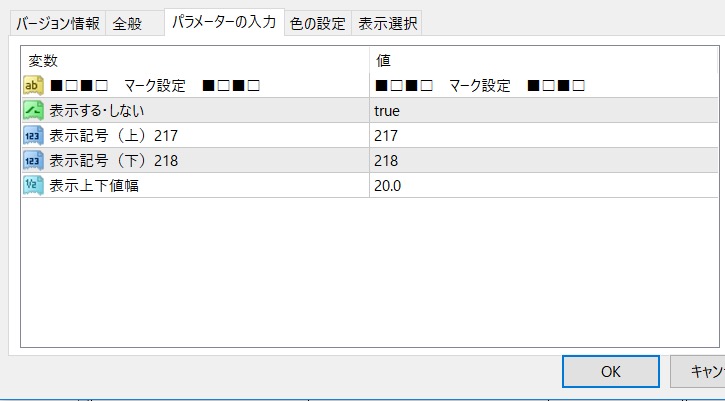This screenshot has height=401, width=725.
Task: Click the integer icon beside 表示記号（上）217
Action: click(x=33, y=135)
